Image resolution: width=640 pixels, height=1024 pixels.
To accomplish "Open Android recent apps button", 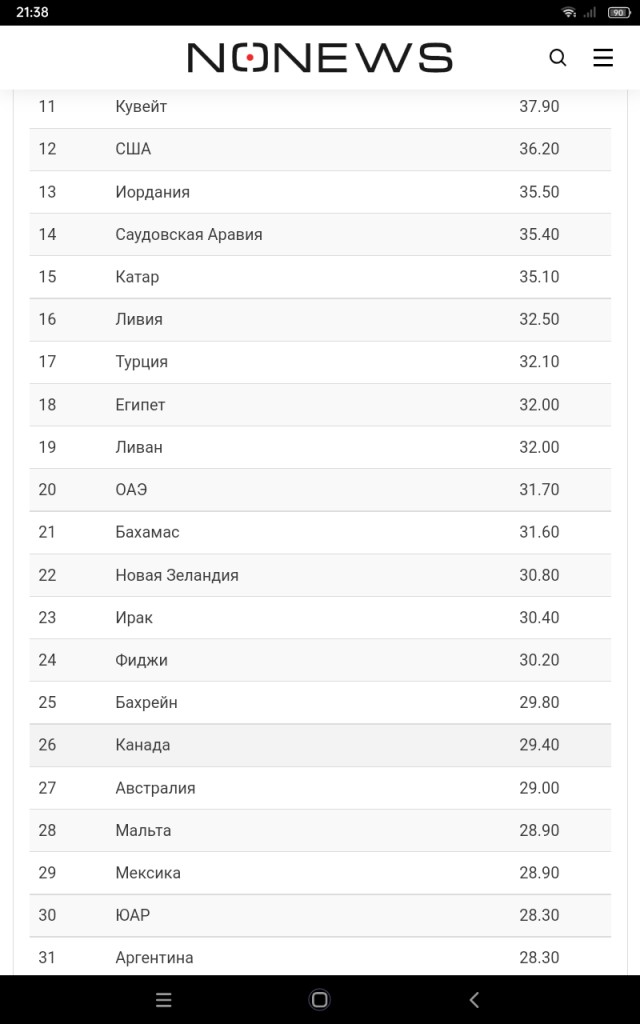I will click(x=164, y=999).
